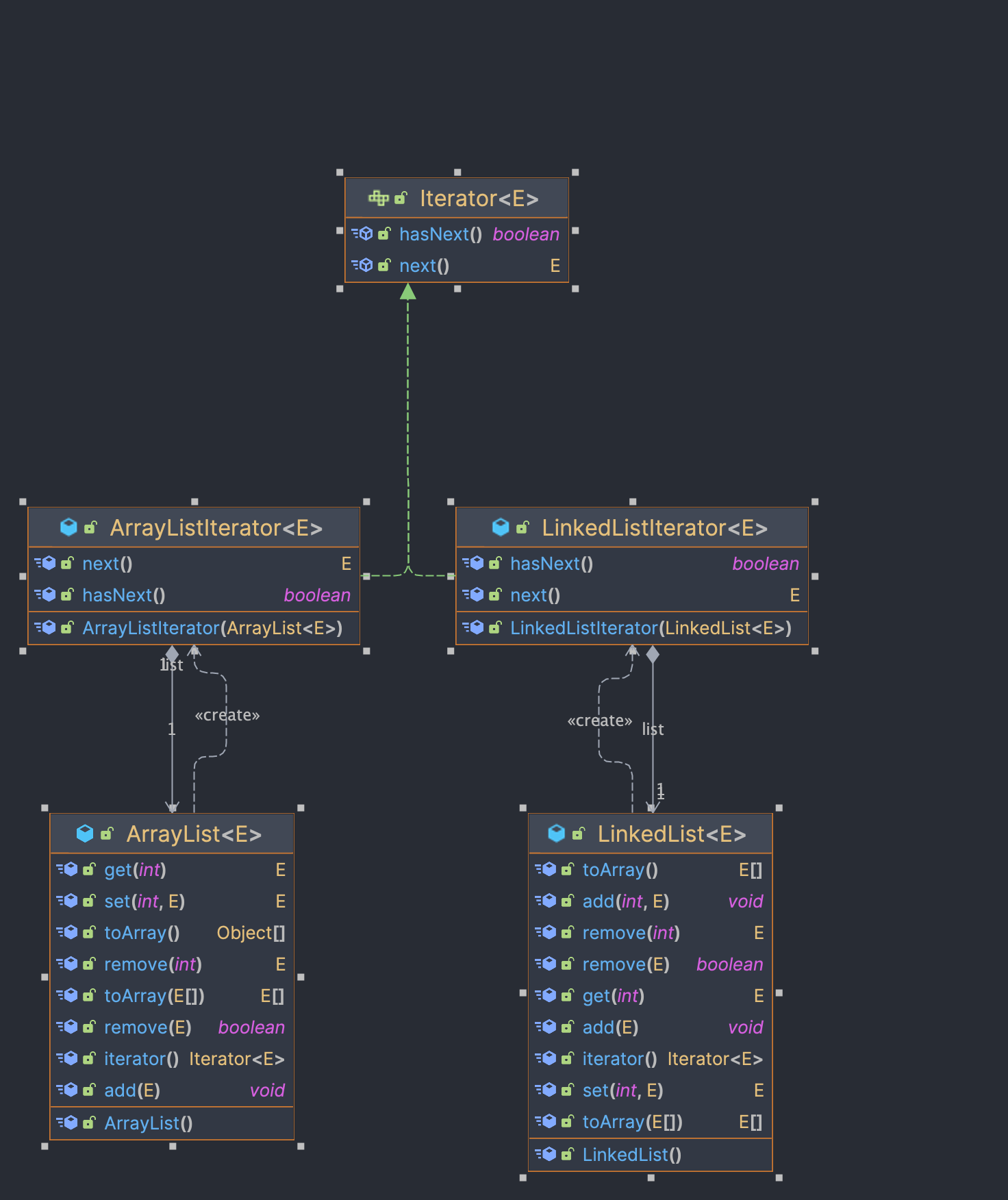Click the method icon beside ArrayList get(int)
Viewport: 1008px width, 1200px height.
[67, 869]
